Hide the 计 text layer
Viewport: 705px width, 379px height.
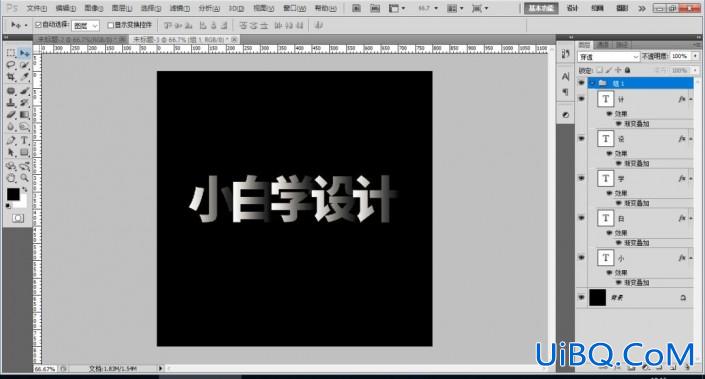(x=581, y=98)
